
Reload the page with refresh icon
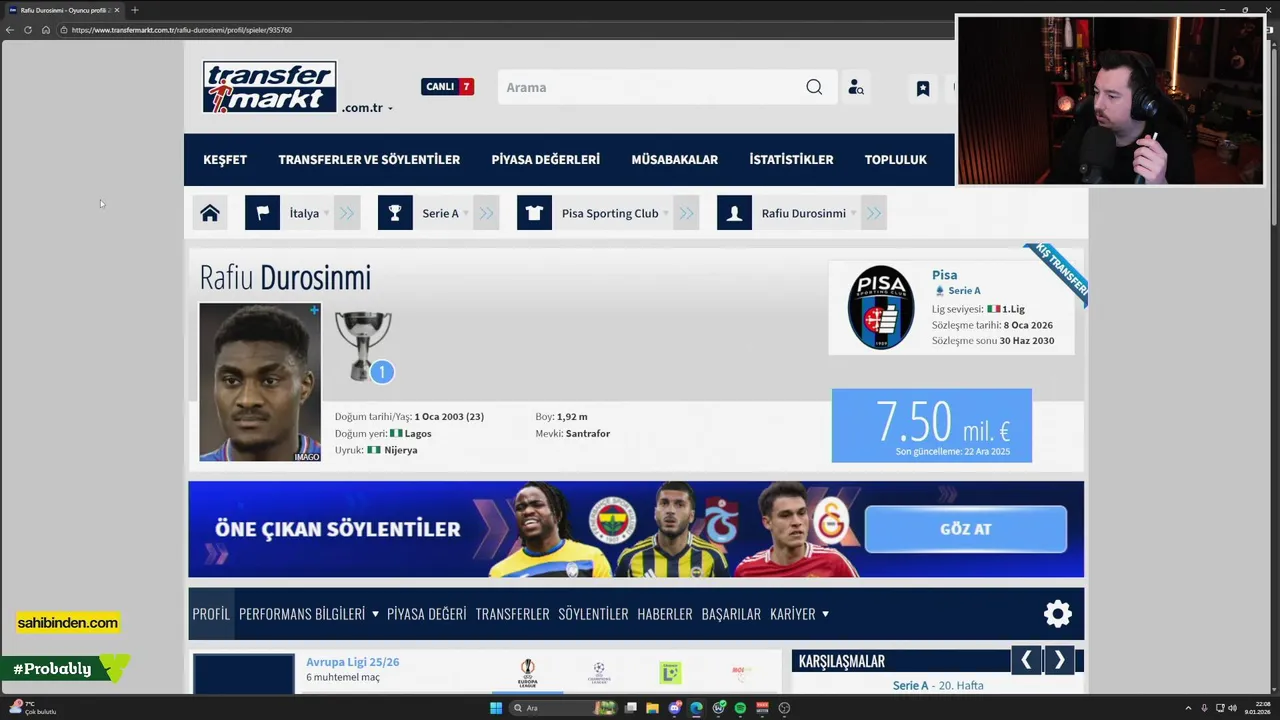(27, 30)
